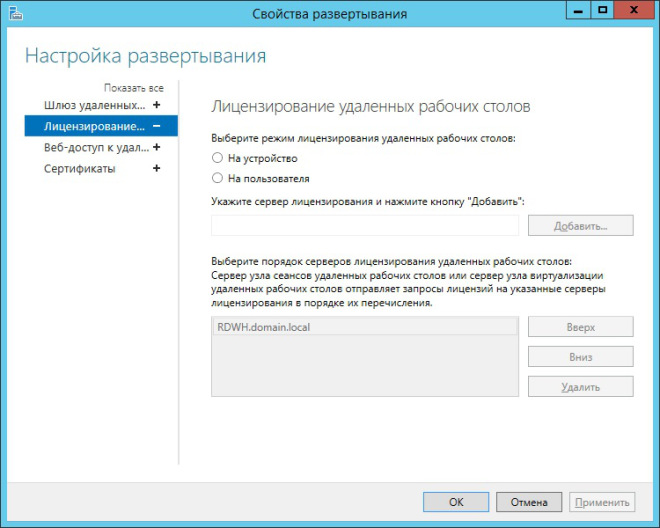660x528 pixels.
Task: Confirm with the OK button
Action: (x=456, y=502)
